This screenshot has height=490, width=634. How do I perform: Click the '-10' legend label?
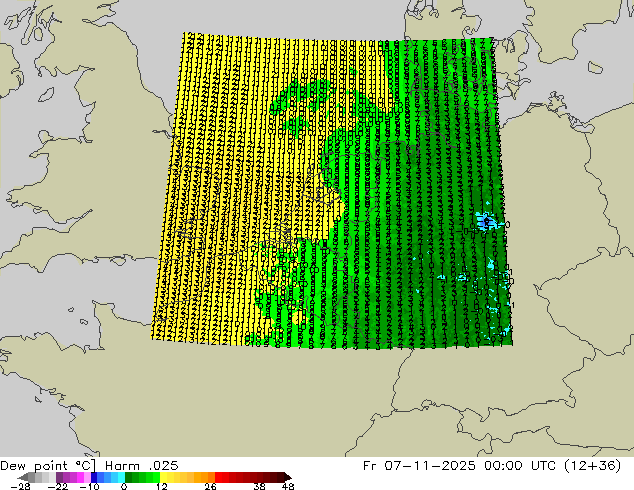[90, 486]
